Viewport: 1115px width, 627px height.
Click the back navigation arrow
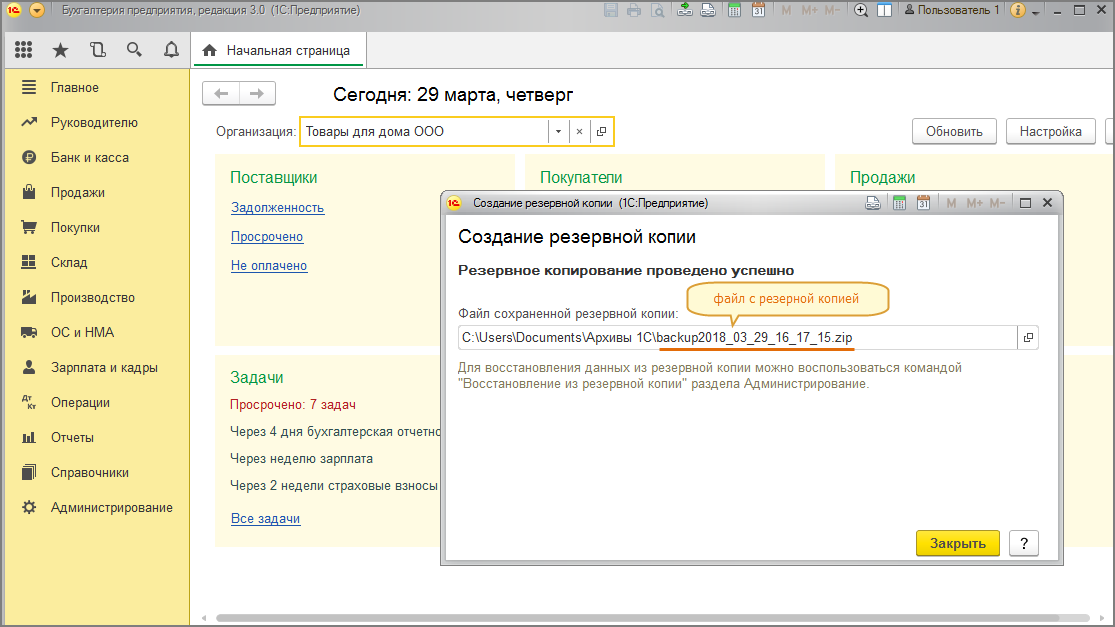[x=221, y=93]
